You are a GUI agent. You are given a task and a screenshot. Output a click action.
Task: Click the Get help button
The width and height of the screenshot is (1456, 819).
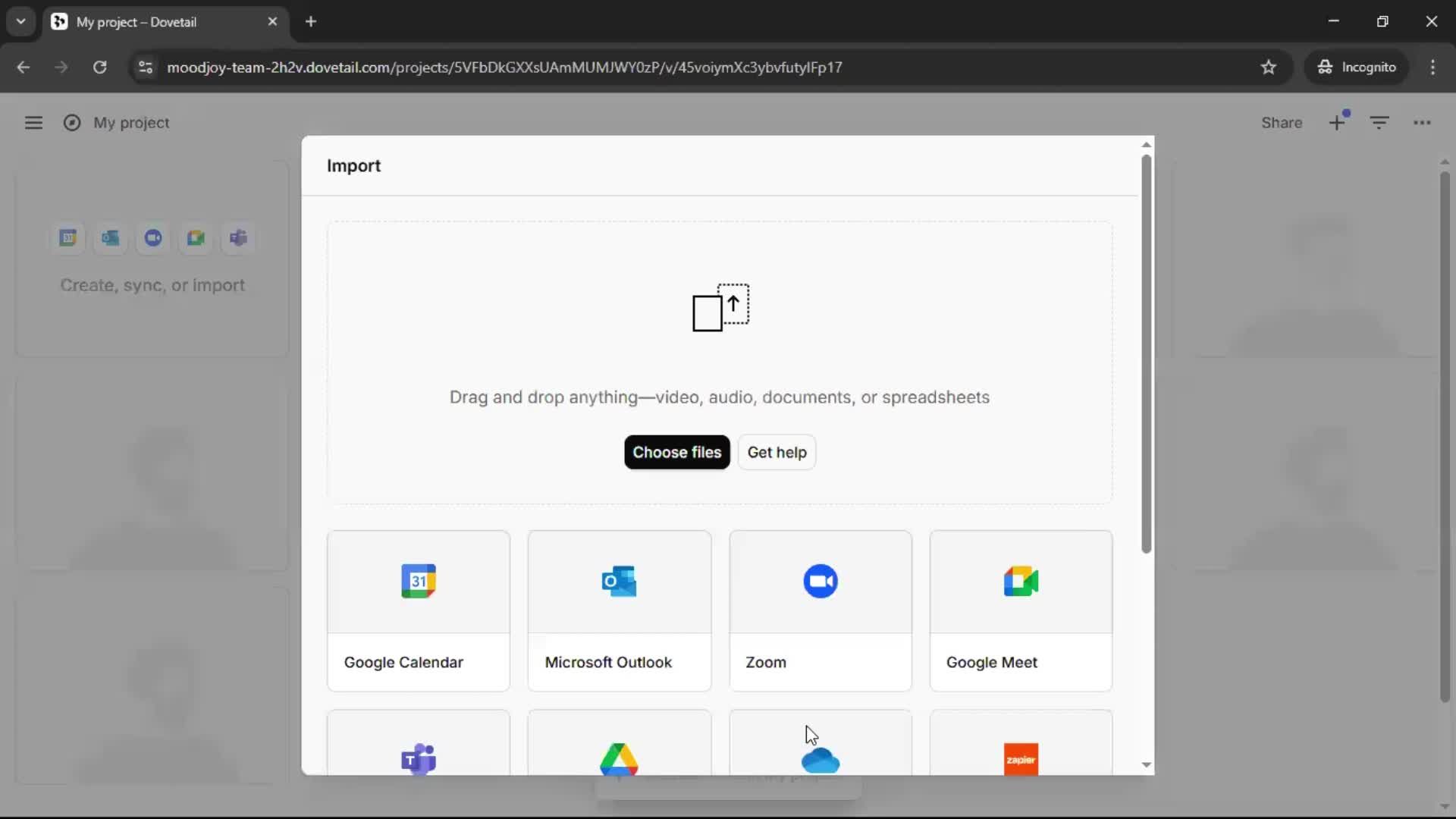(777, 453)
